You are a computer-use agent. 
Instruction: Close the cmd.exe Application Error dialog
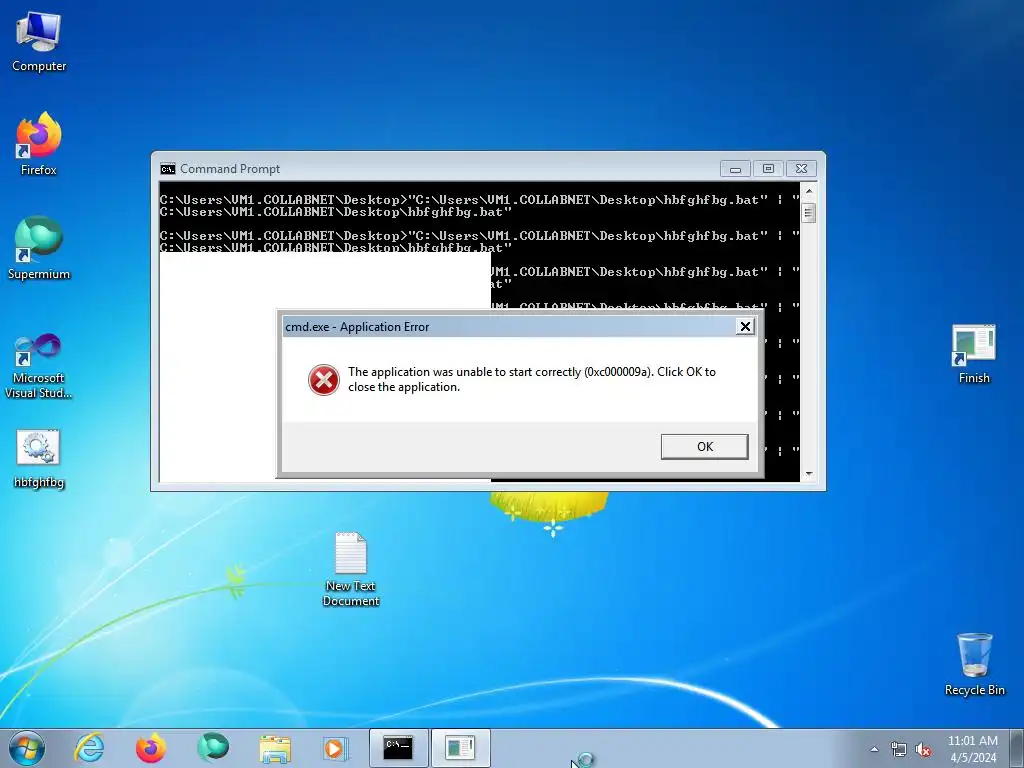click(745, 327)
